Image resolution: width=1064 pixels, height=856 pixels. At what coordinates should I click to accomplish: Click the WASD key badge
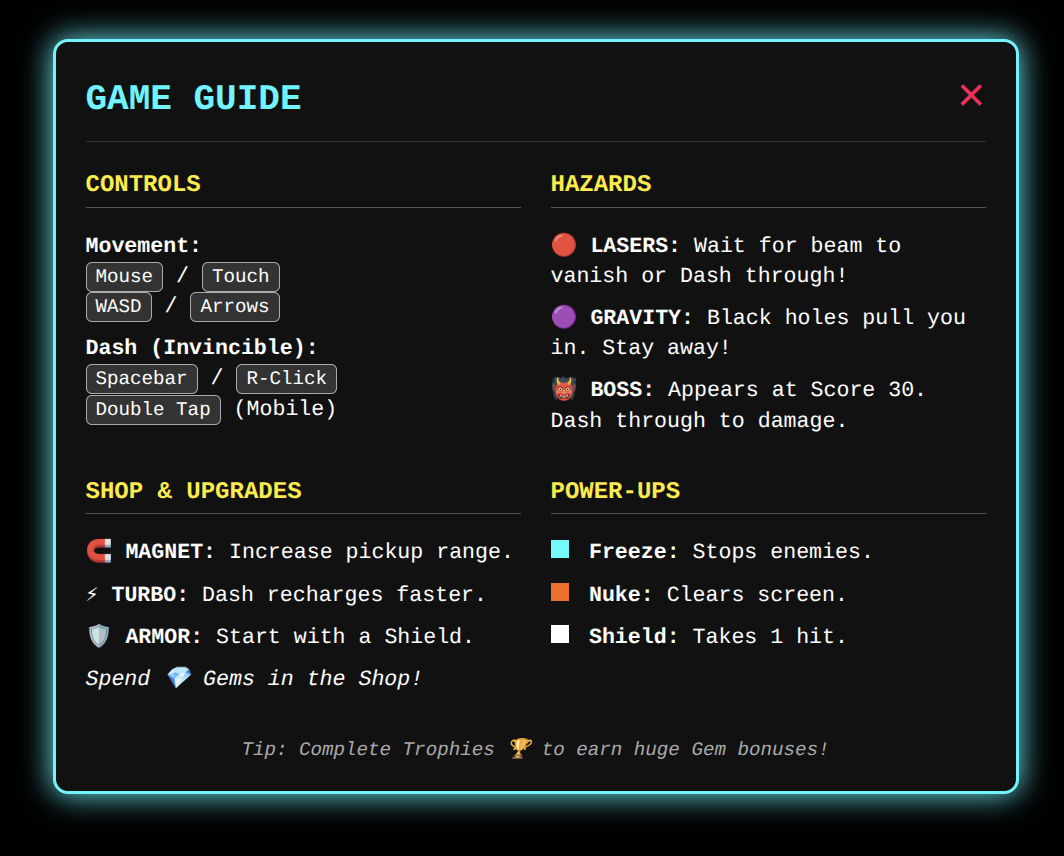pyautogui.click(x=119, y=307)
